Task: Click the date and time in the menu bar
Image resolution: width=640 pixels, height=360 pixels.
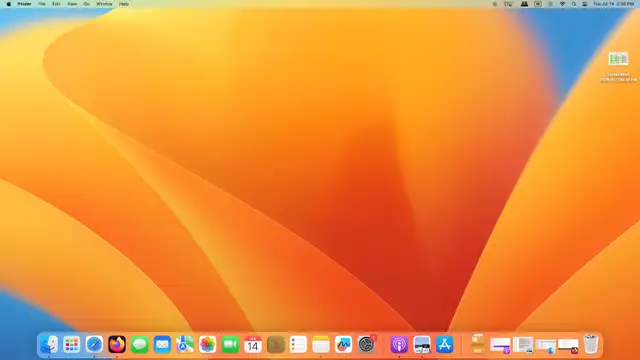Action: point(613,4)
